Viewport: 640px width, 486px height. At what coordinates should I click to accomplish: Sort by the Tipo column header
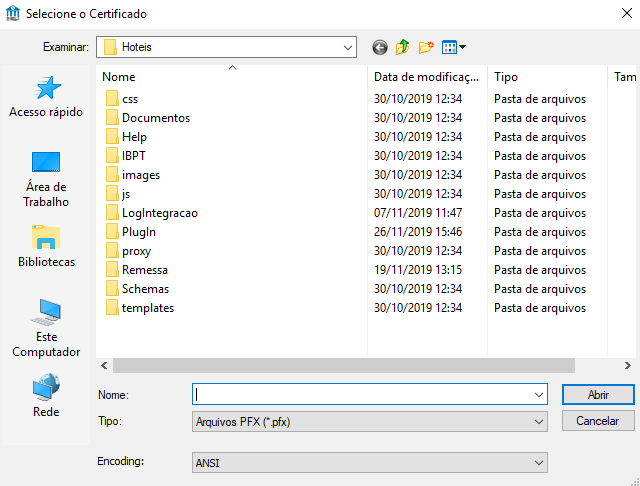[x=547, y=77]
